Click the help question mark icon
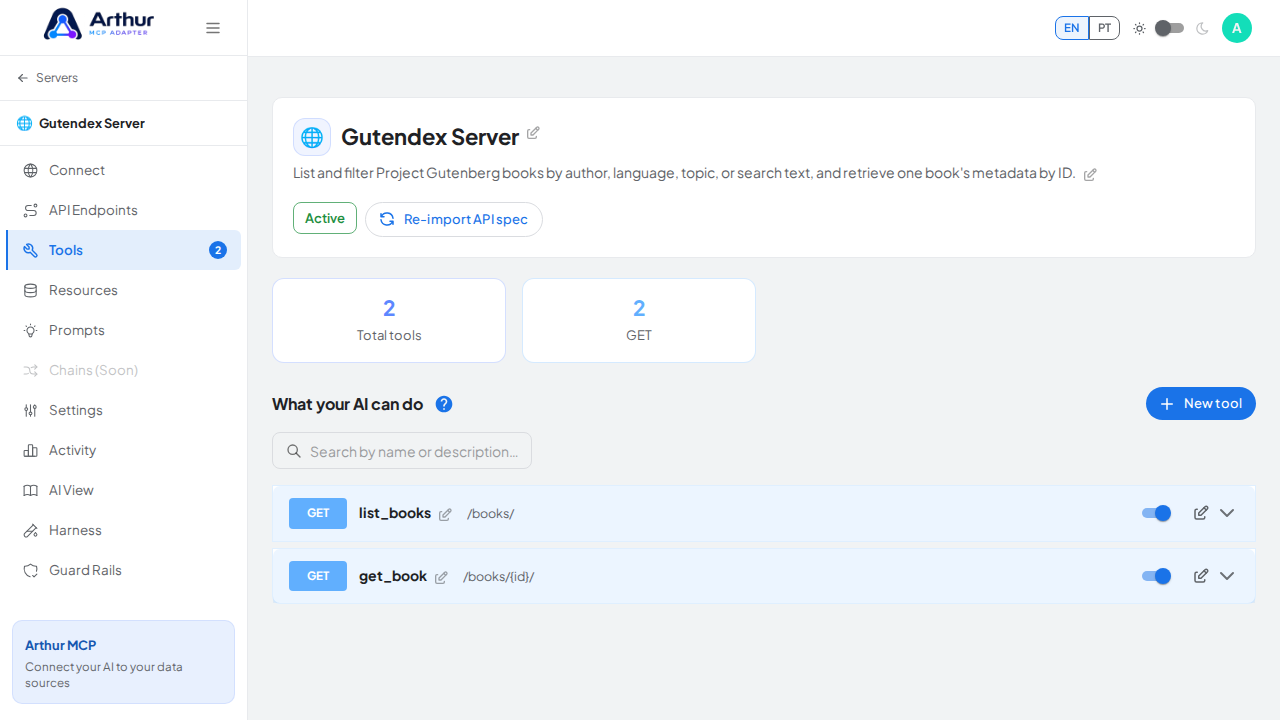The height and width of the screenshot is (720, 1280). pos(444,404)
